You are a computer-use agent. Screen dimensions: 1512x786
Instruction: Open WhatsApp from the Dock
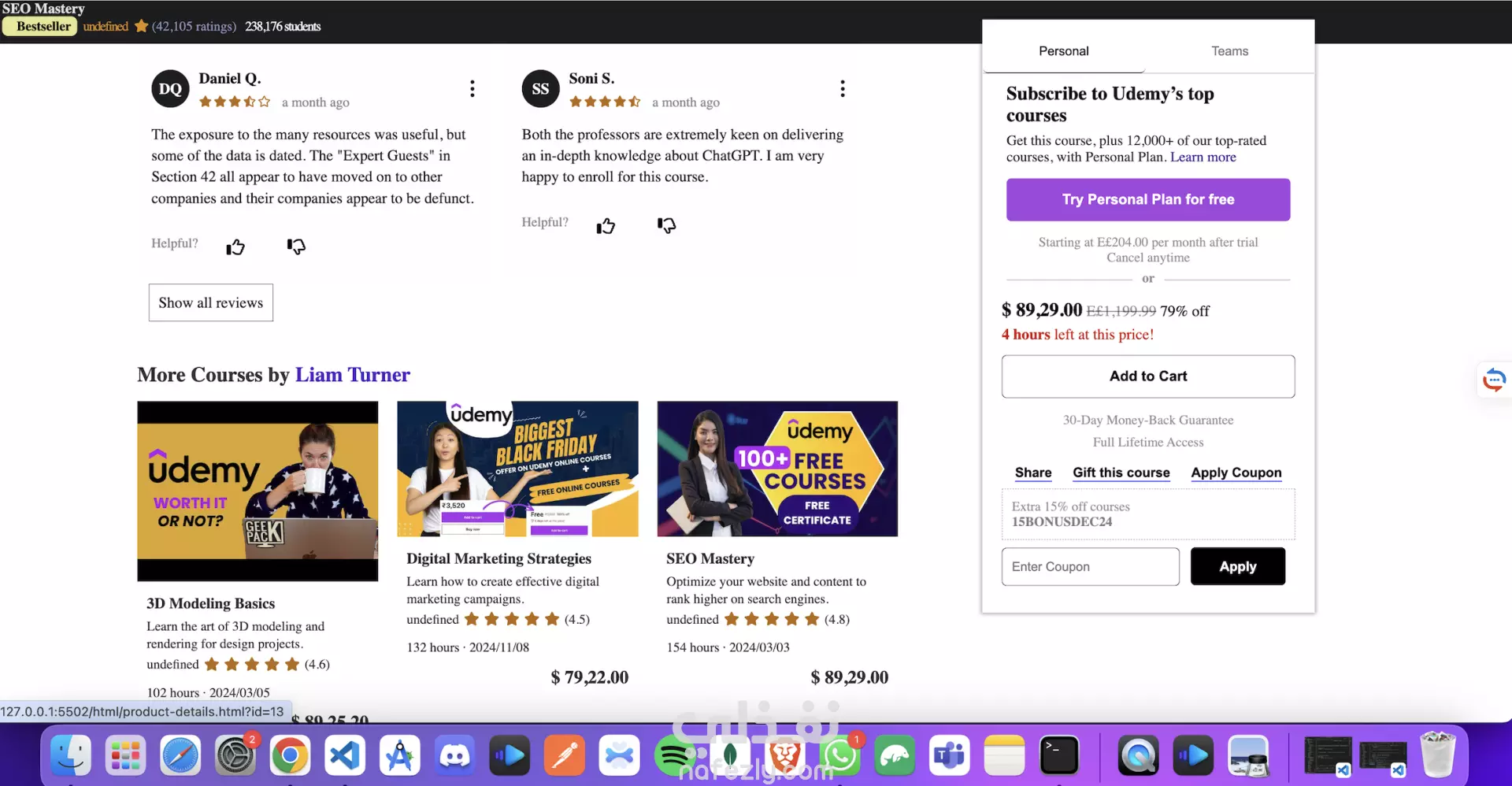(839, 755)
